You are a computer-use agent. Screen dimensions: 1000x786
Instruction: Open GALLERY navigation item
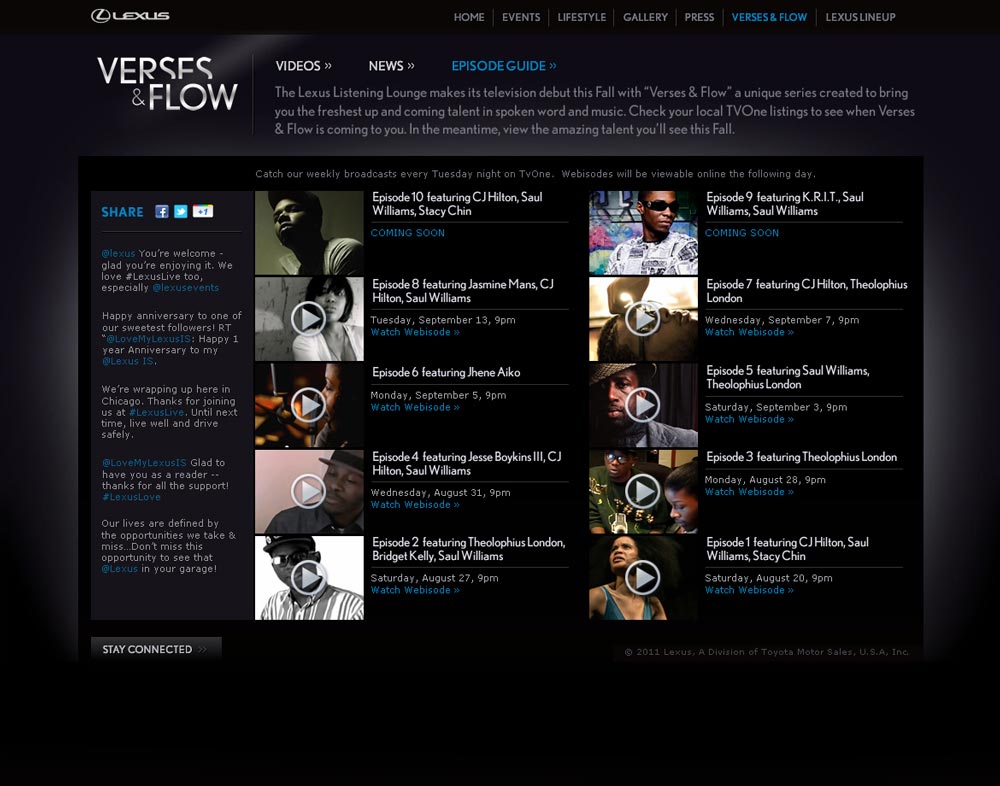(x=645, y=17)
